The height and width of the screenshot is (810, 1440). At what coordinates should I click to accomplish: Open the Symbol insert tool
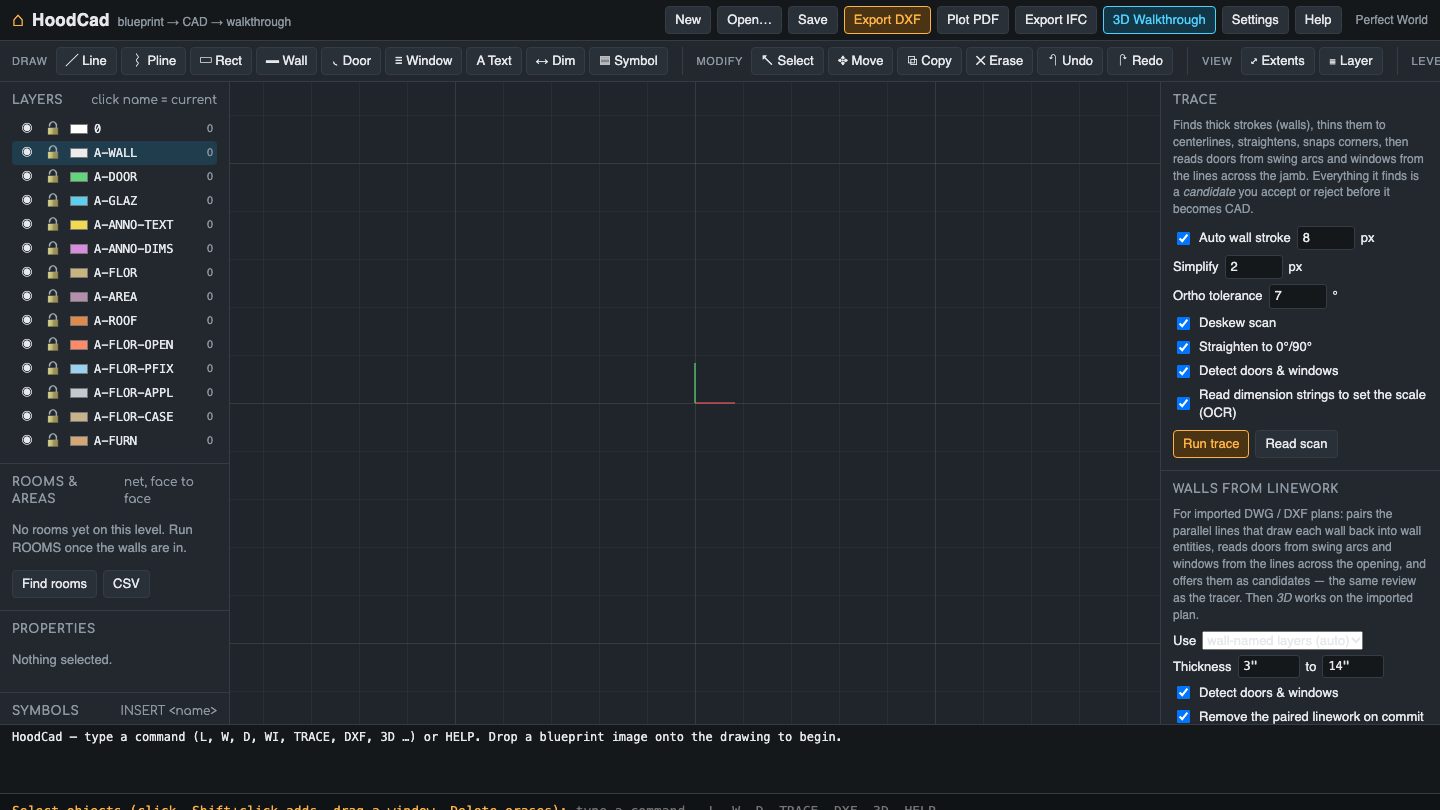[628, 61]
